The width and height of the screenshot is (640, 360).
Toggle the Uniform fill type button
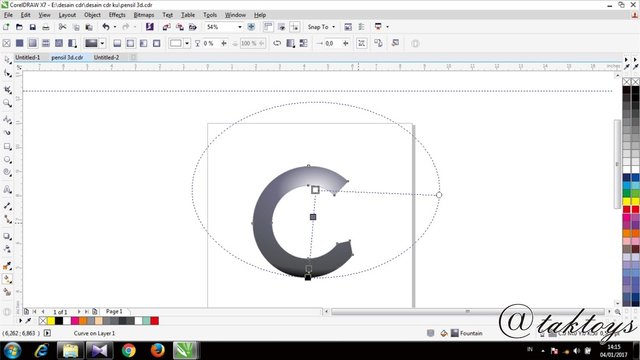pos(20,43)
